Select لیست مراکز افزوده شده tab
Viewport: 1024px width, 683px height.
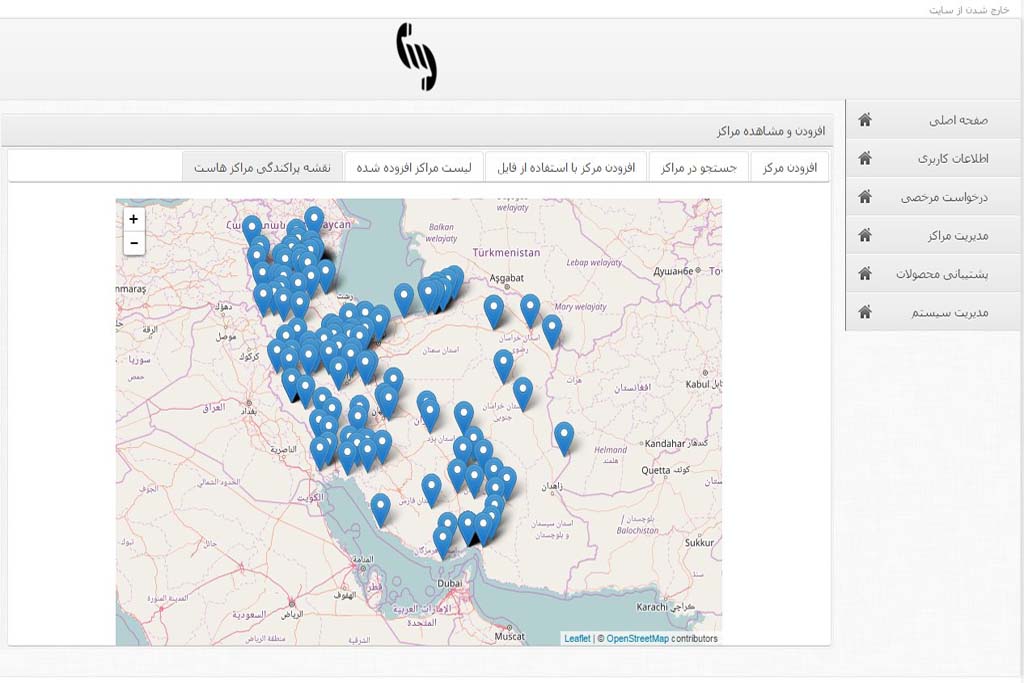414,167
